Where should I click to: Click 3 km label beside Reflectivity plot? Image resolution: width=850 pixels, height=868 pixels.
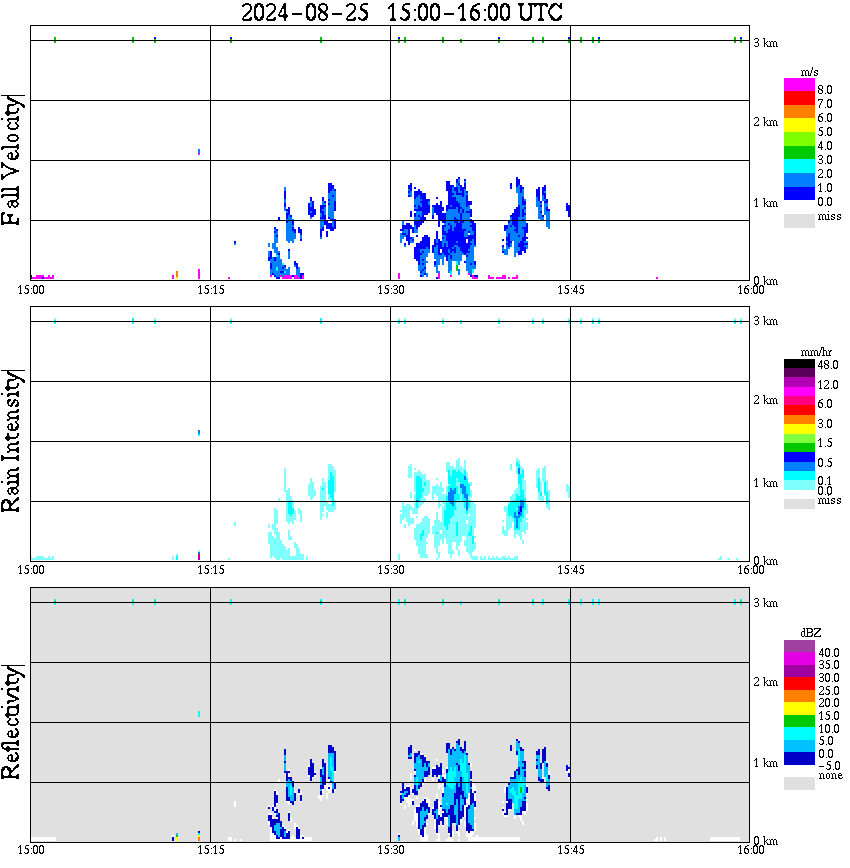coord(765,603)
